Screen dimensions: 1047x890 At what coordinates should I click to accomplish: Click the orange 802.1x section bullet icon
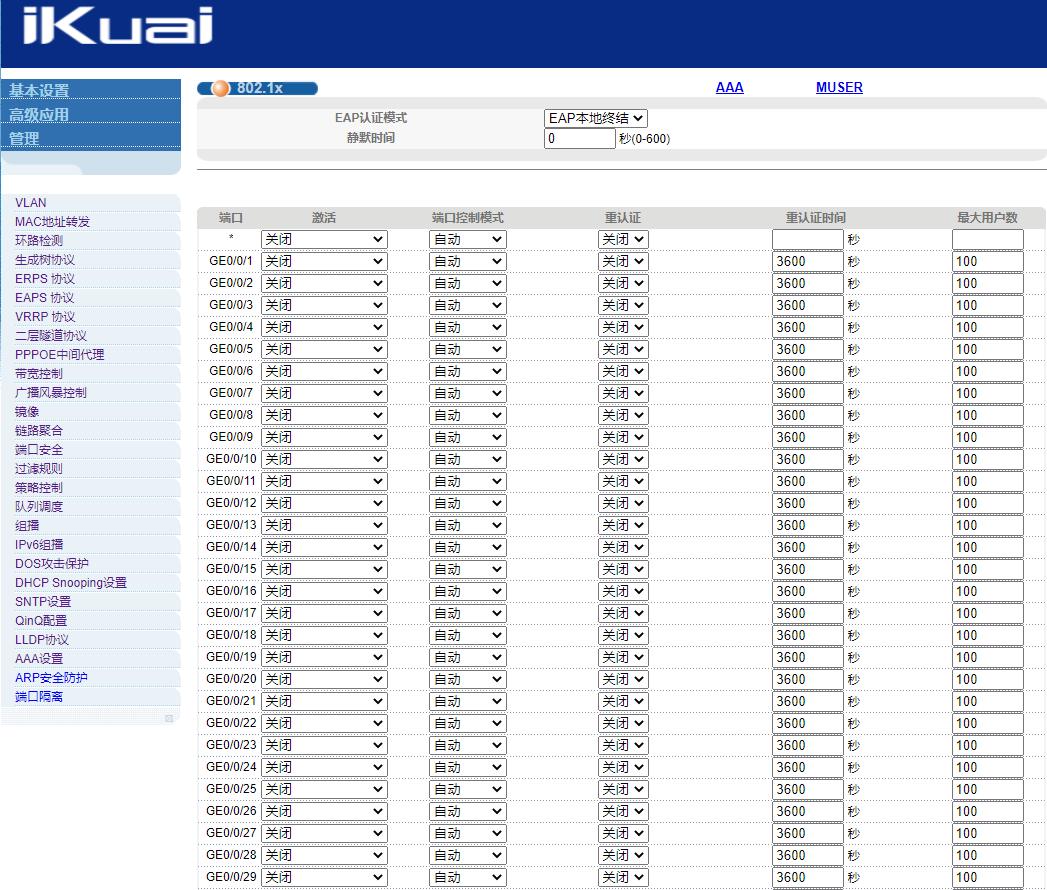[220, 88]
